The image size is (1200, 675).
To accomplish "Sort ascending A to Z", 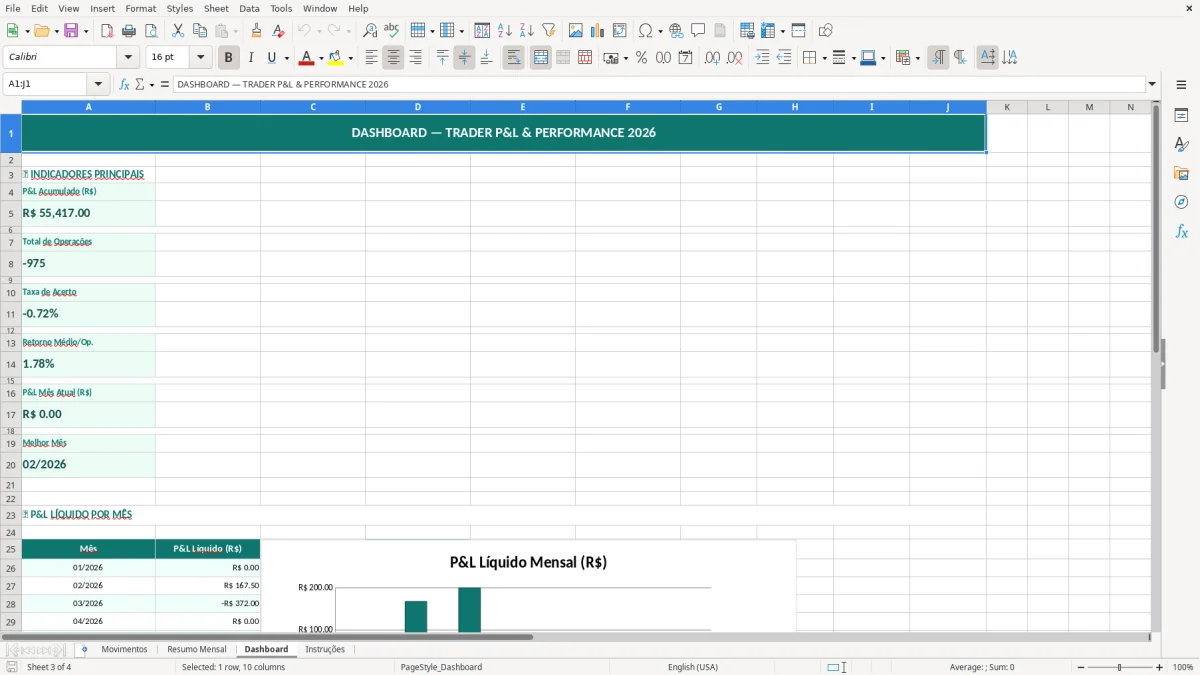I will 505,31.
